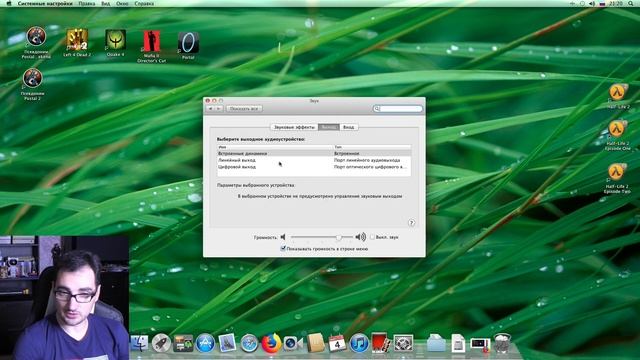Viewport: 640px width, 360px height.
Task: Click the menu bar clock
Action: pyautogui.click(x=616, y=3)
